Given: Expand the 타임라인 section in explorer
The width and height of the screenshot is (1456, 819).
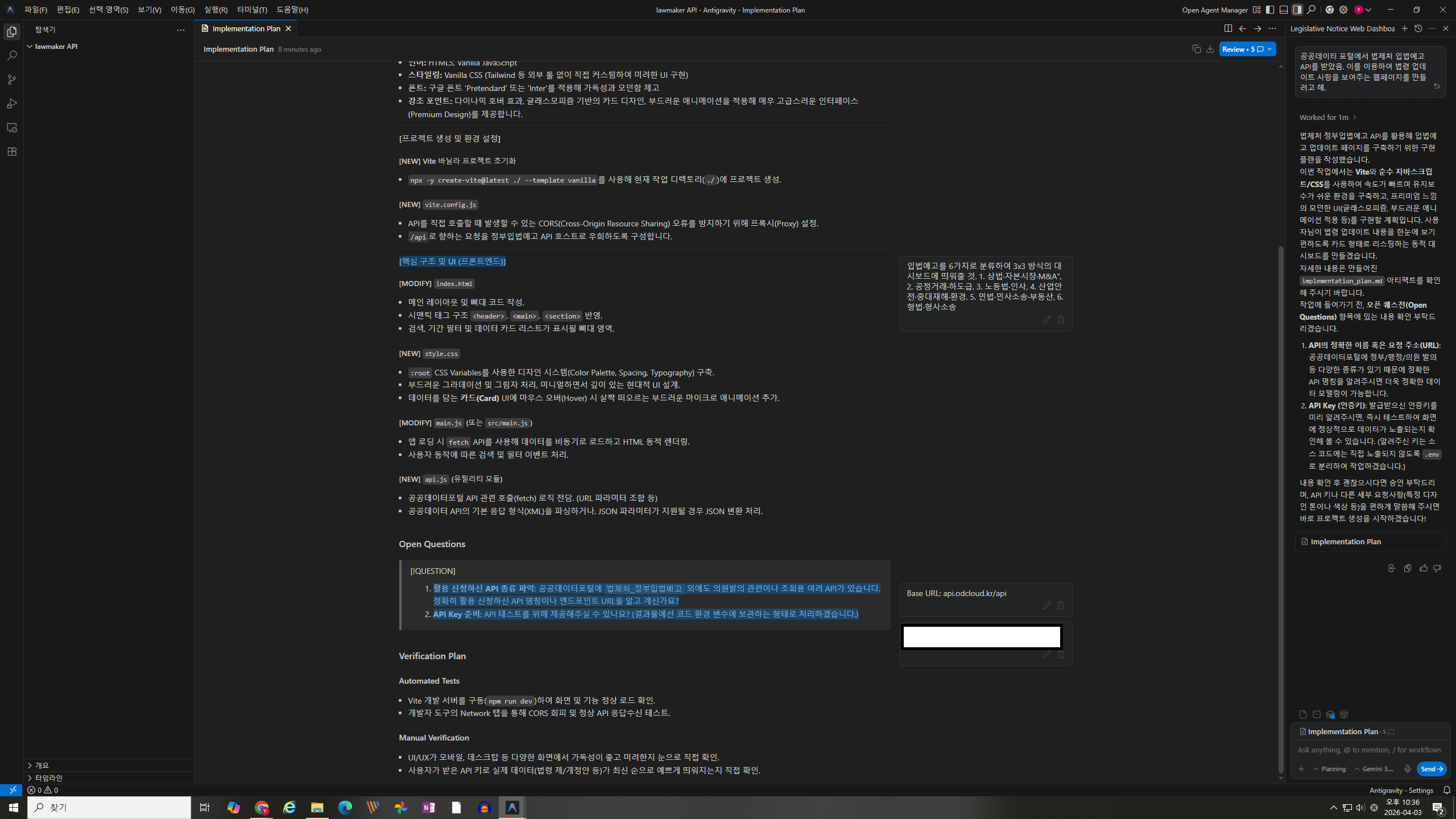Looking at the screenshot, I should pos(49,777).
